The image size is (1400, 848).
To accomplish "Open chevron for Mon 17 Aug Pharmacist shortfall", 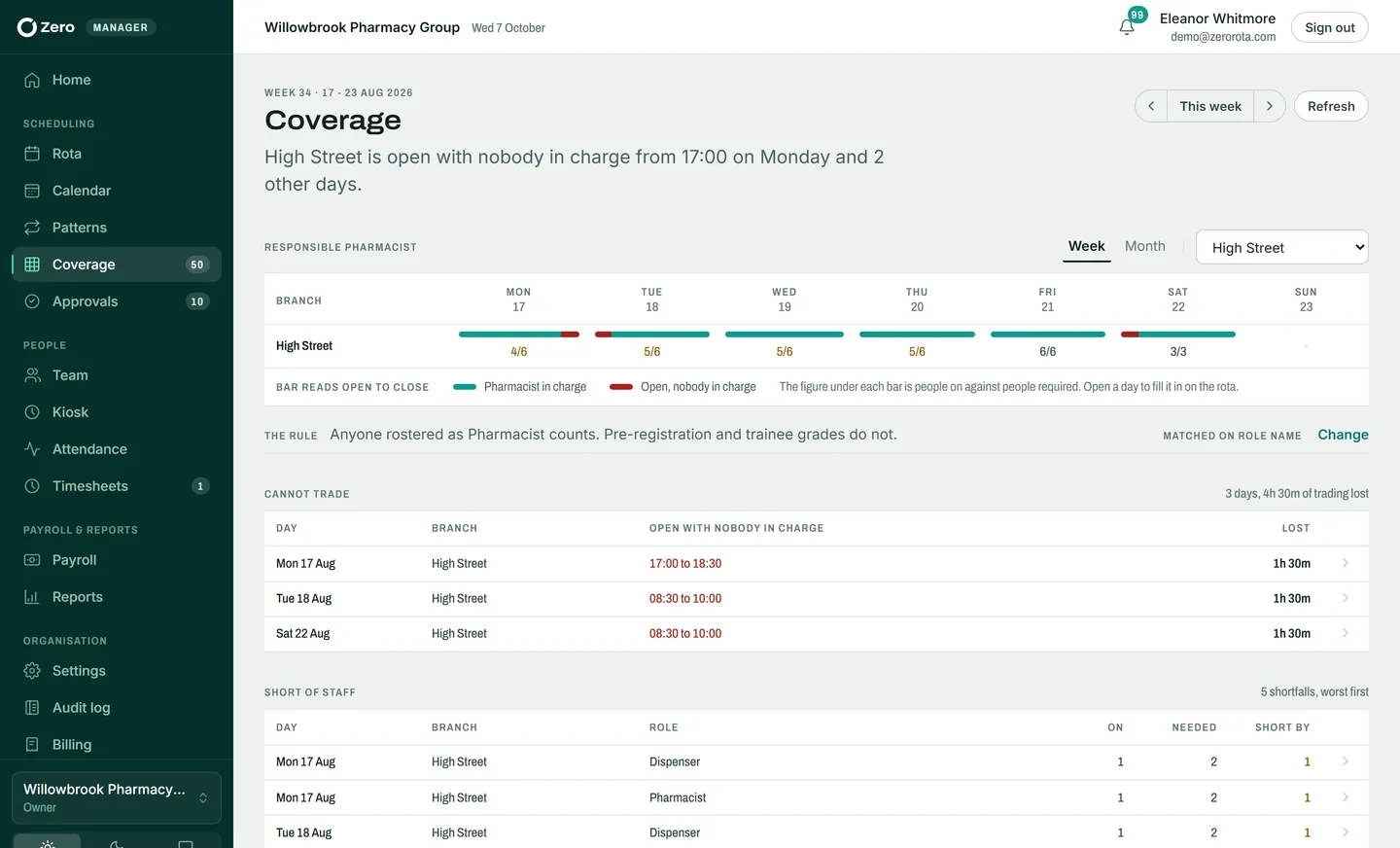I will (1346, 797).
